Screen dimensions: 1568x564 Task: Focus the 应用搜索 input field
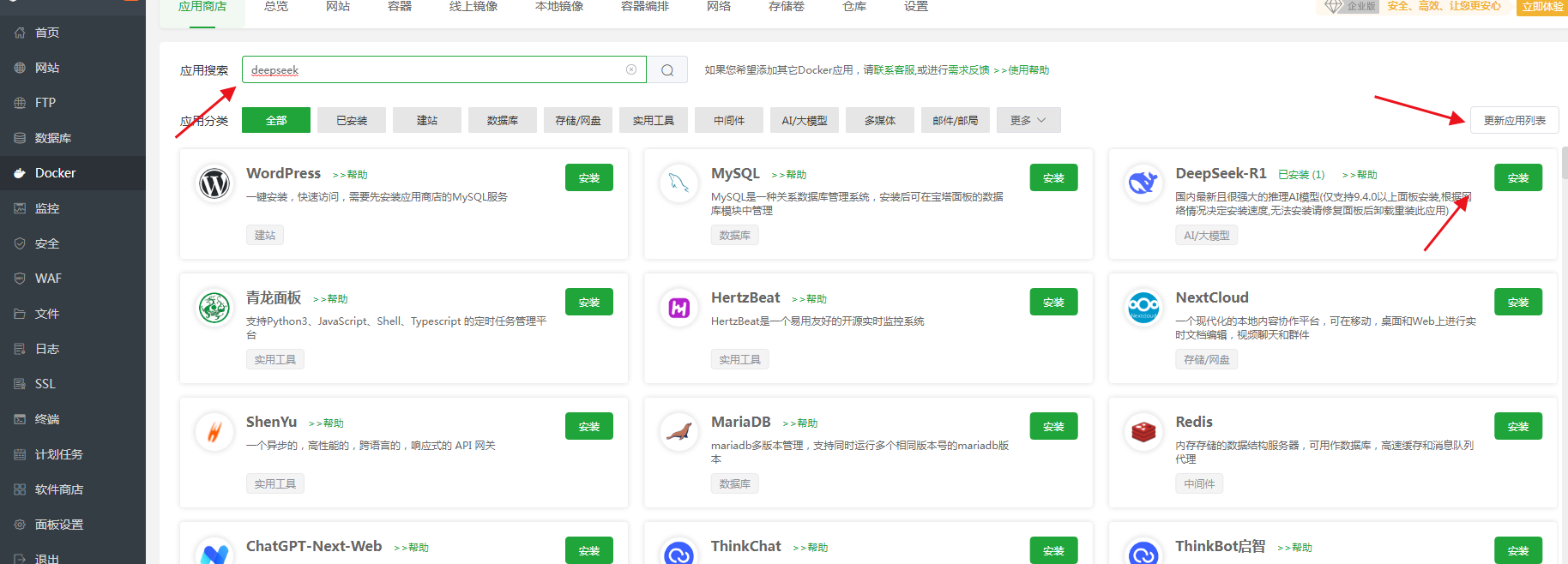click(433, 70)
